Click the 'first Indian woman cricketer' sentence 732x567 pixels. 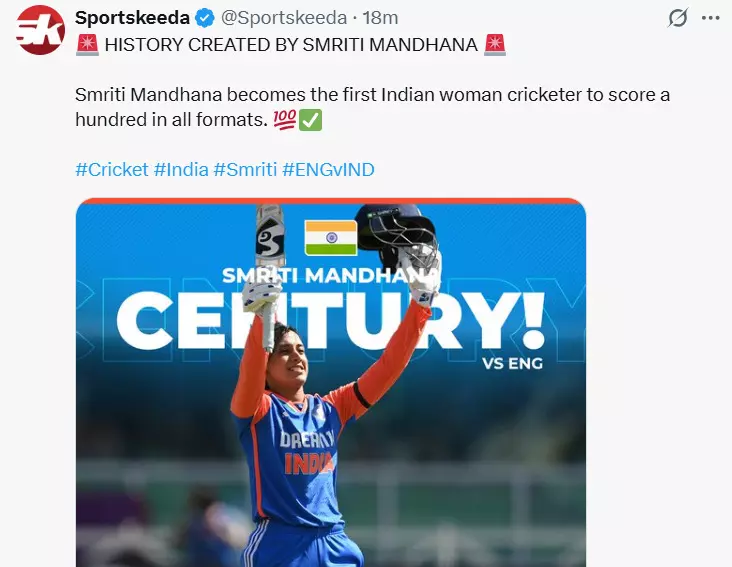point(370,95)
